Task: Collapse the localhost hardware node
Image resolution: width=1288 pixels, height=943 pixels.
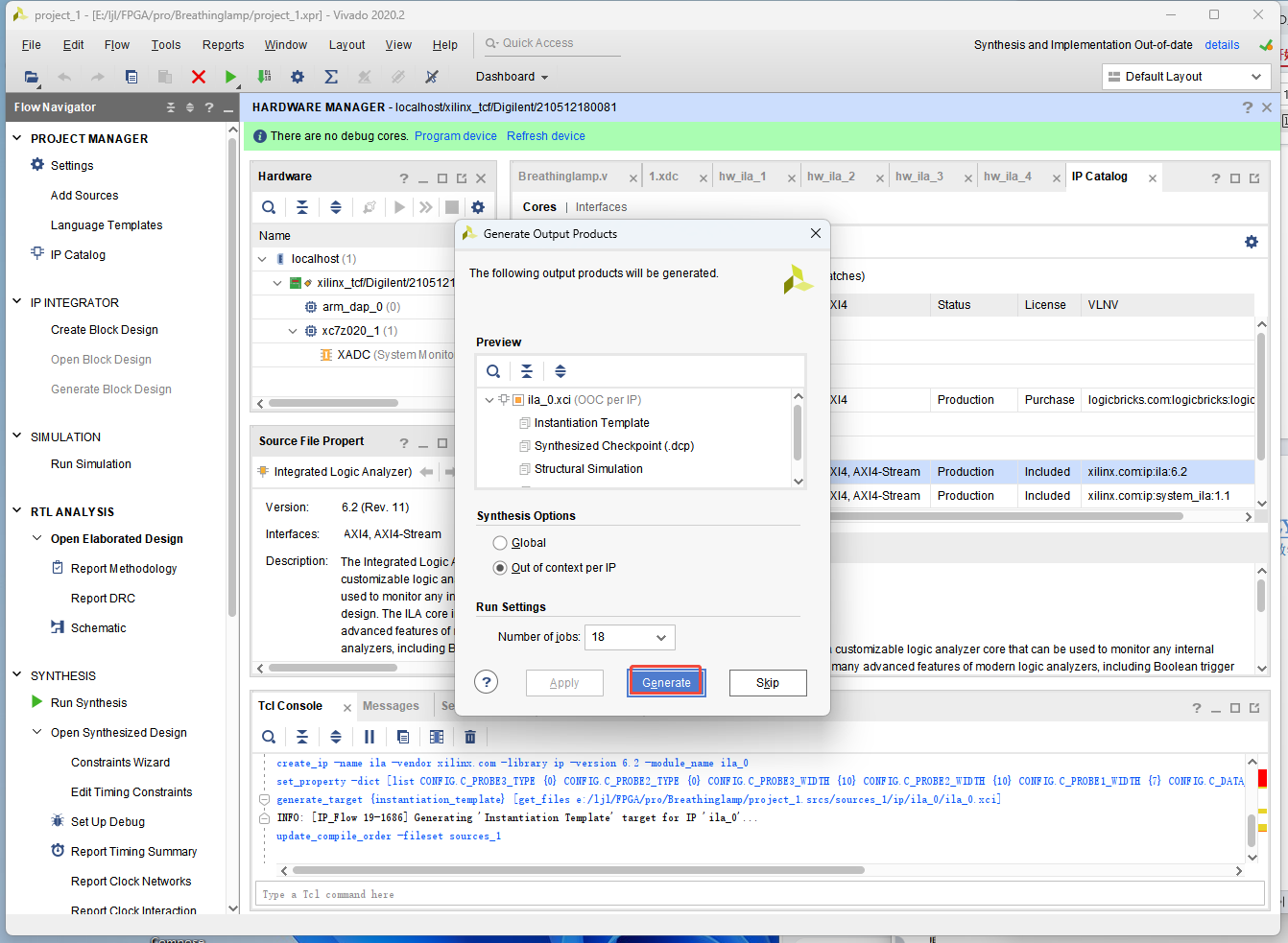Action: [262, 259]
